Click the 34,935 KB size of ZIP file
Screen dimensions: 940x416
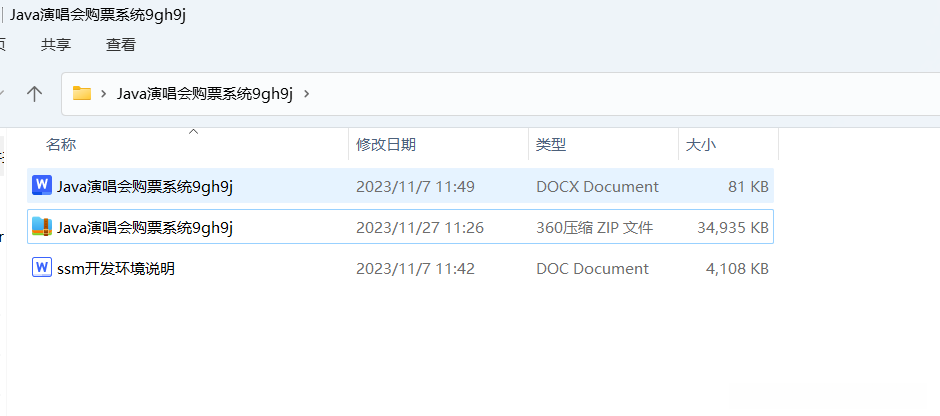pyautogui.click(x=733, y=227)
